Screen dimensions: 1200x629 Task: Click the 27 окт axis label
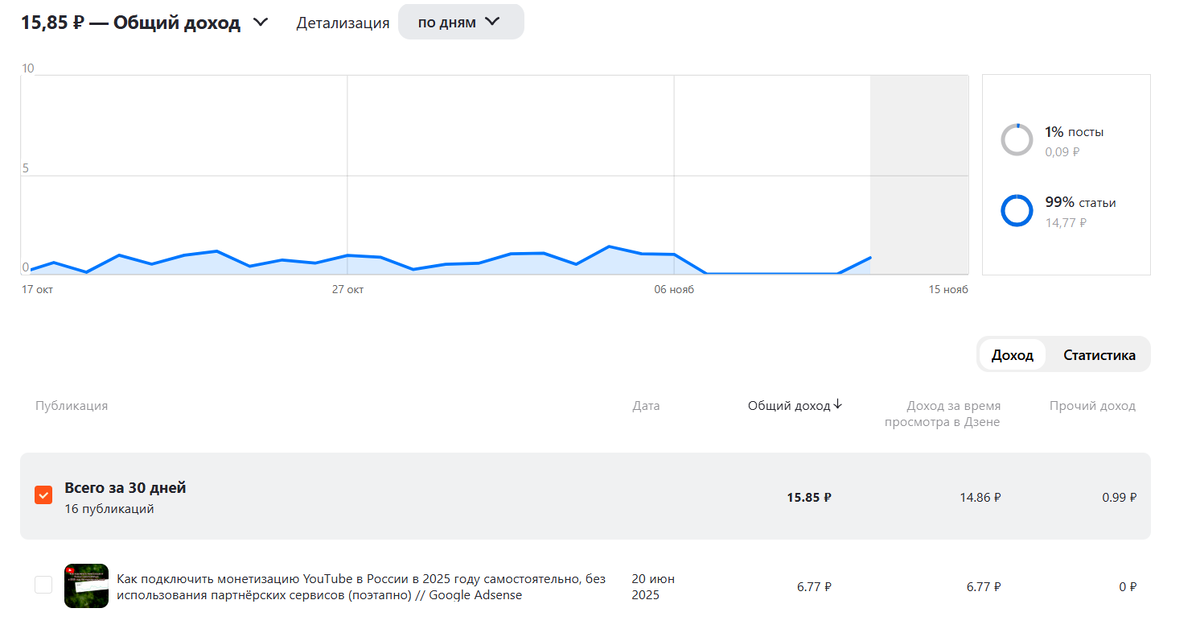347,289
